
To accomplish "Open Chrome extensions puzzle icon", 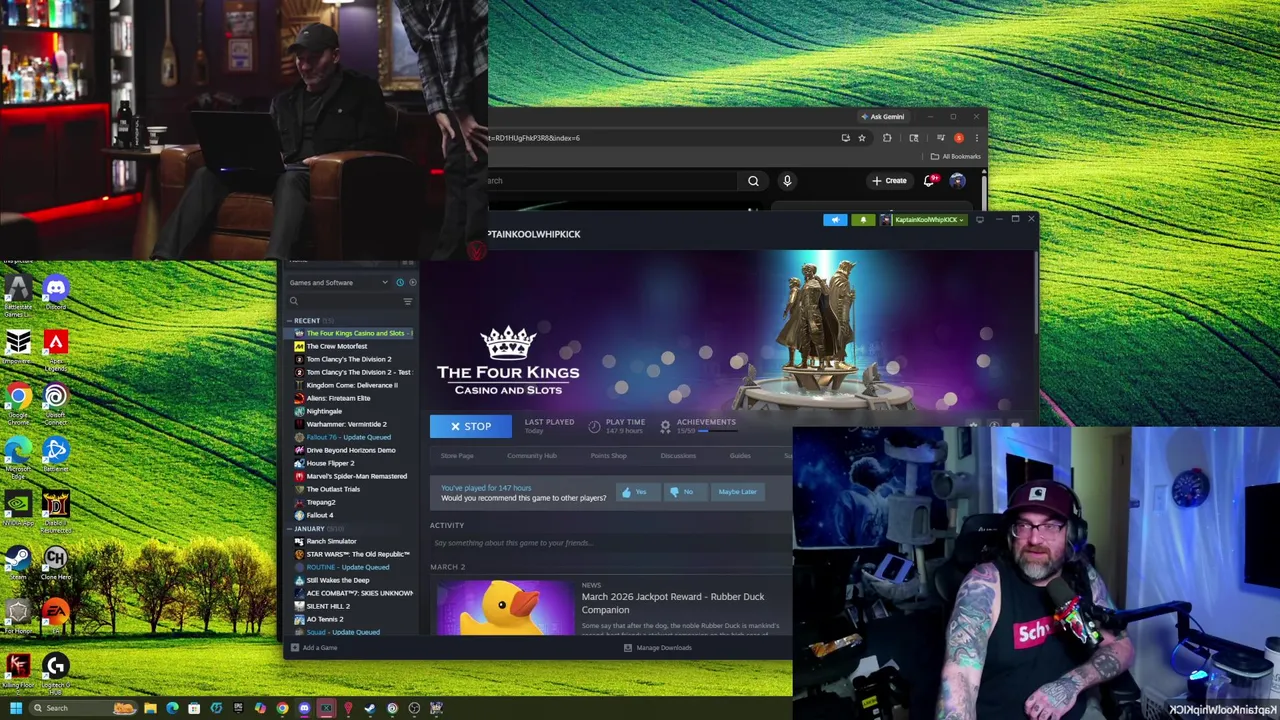I will point(887,138).
